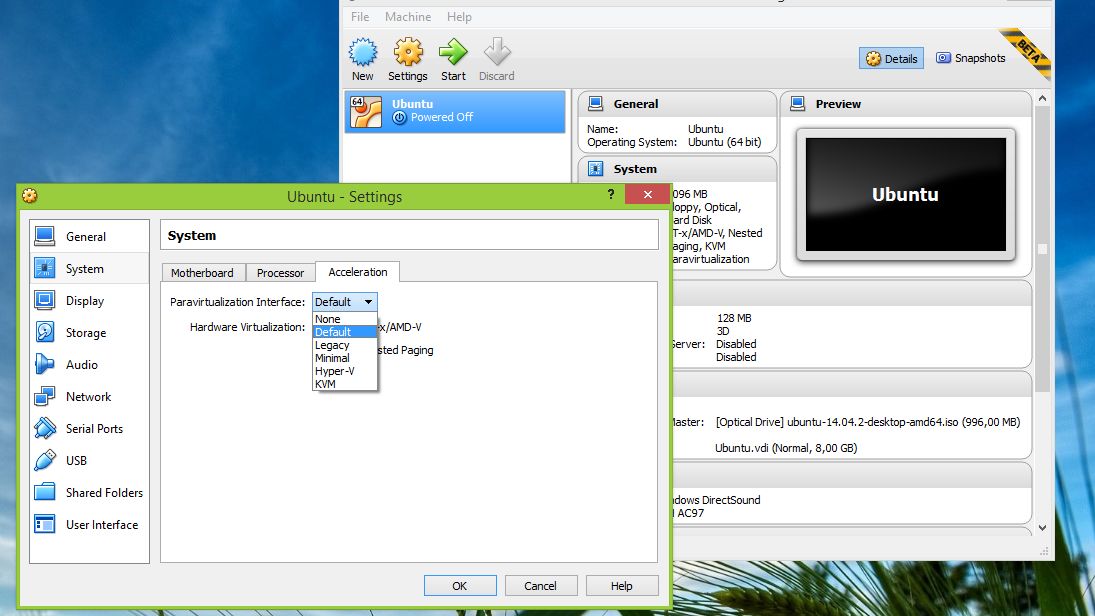Click the Ubuntu.vdi storage entry

point(786,448)
